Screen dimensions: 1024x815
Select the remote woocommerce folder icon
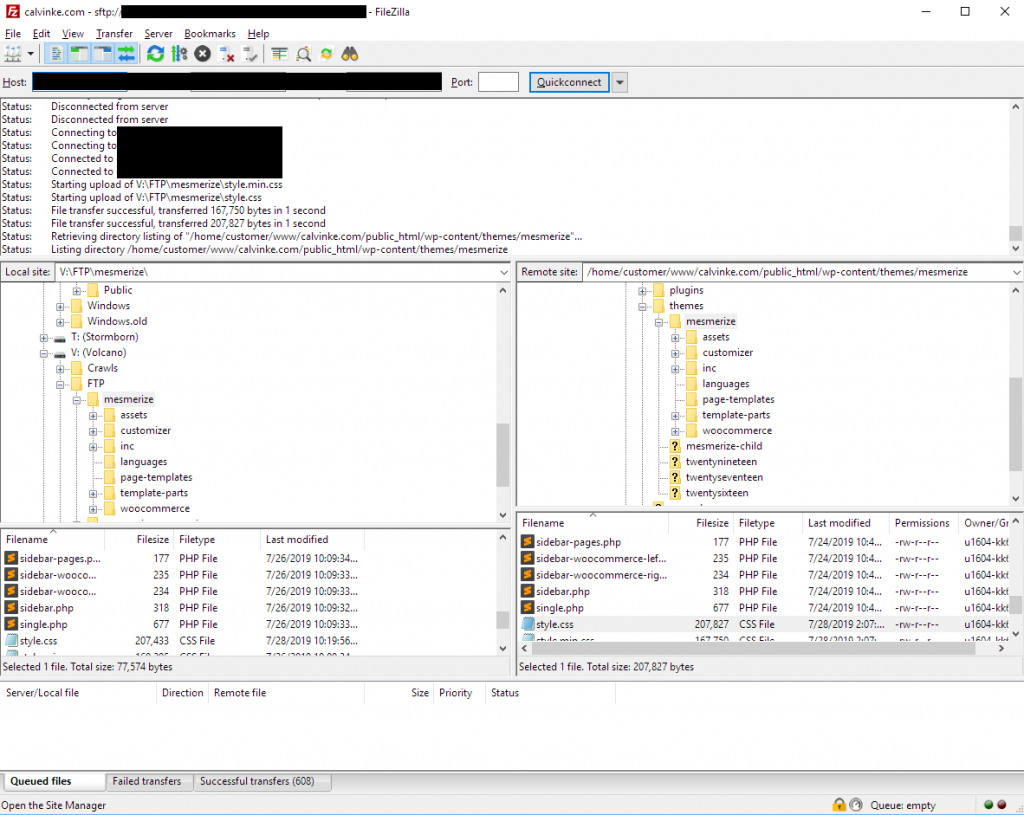click(x=692, y=430)
